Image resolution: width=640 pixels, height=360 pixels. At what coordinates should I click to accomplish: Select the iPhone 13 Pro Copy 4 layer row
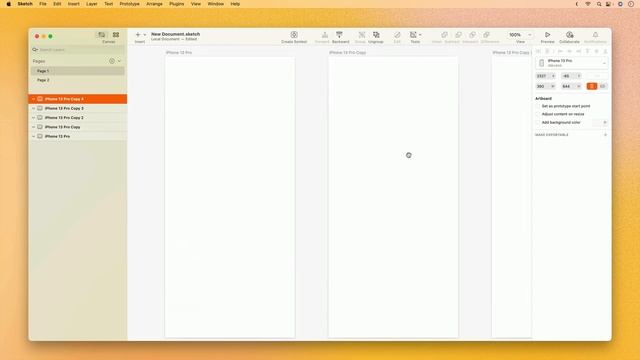[x=78, y=99]
